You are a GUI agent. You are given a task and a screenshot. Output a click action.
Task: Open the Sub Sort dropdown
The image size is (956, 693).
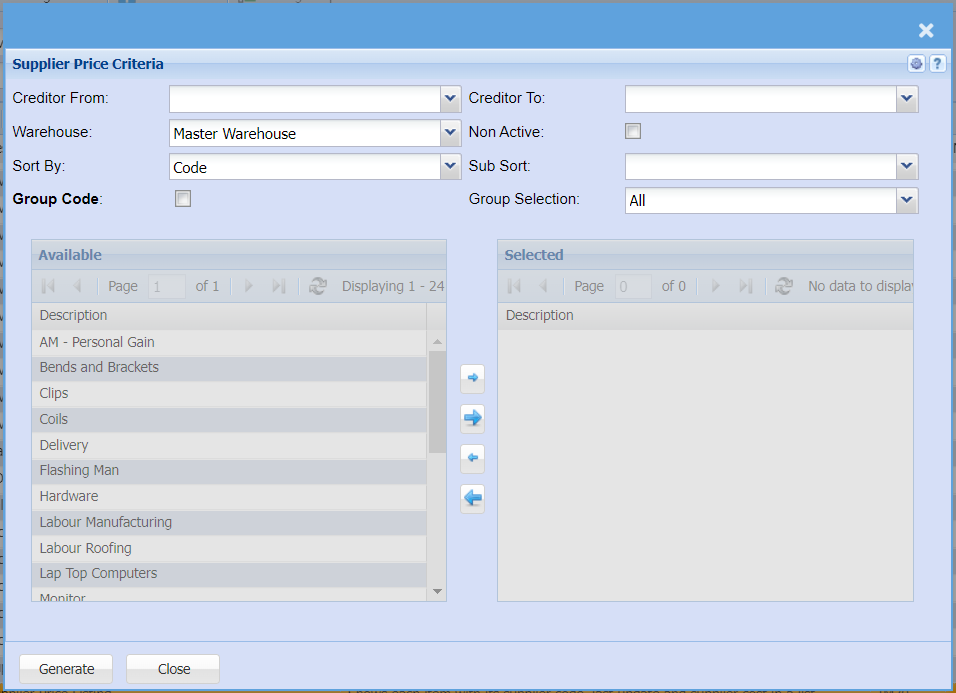[x=906, y=166]
